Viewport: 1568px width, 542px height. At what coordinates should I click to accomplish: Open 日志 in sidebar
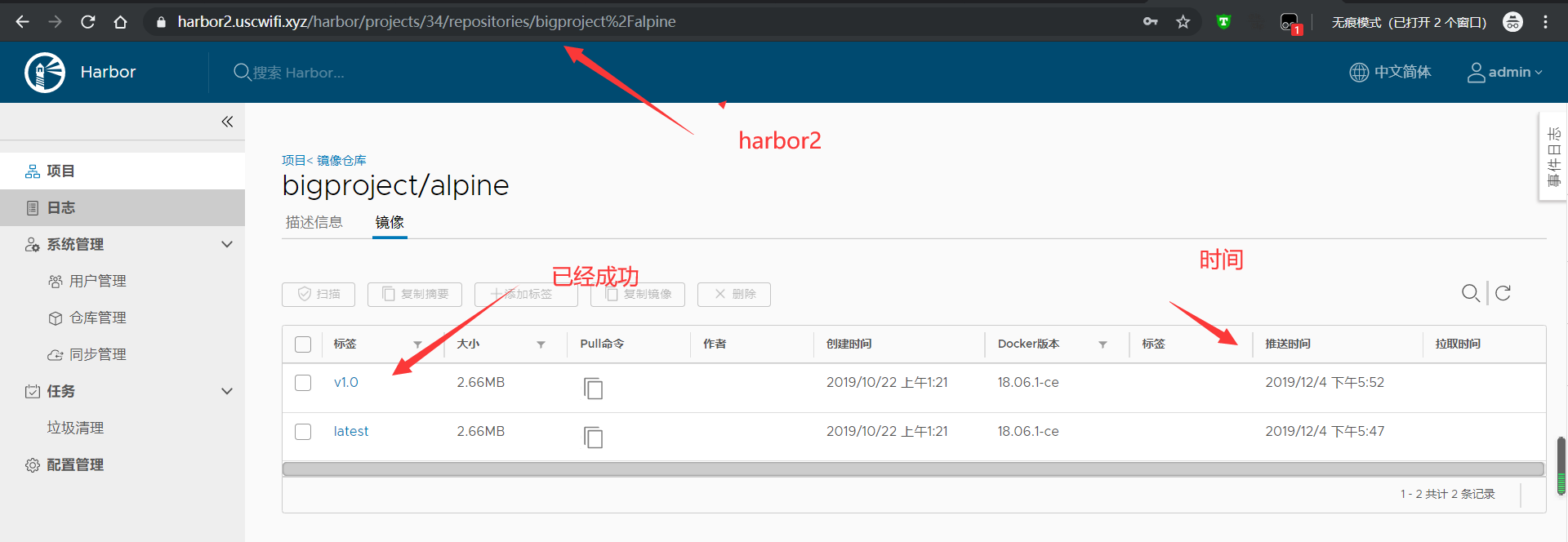[122, 207]
